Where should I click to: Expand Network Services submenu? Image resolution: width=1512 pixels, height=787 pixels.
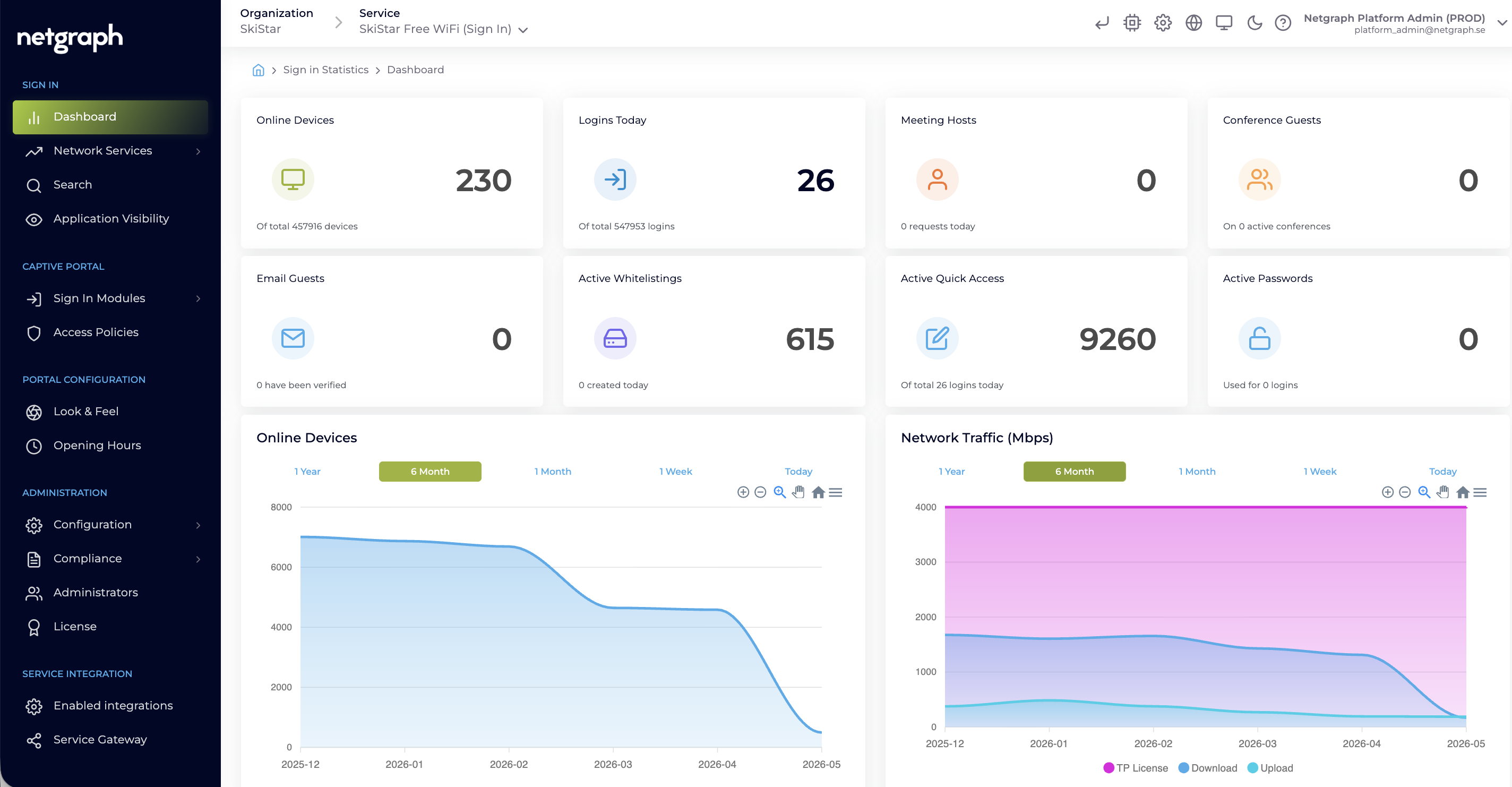click(x=199, y=151)
